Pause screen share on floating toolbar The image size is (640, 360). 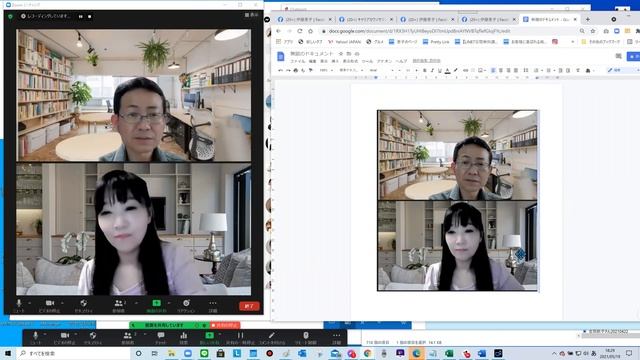tap(240, 338)
